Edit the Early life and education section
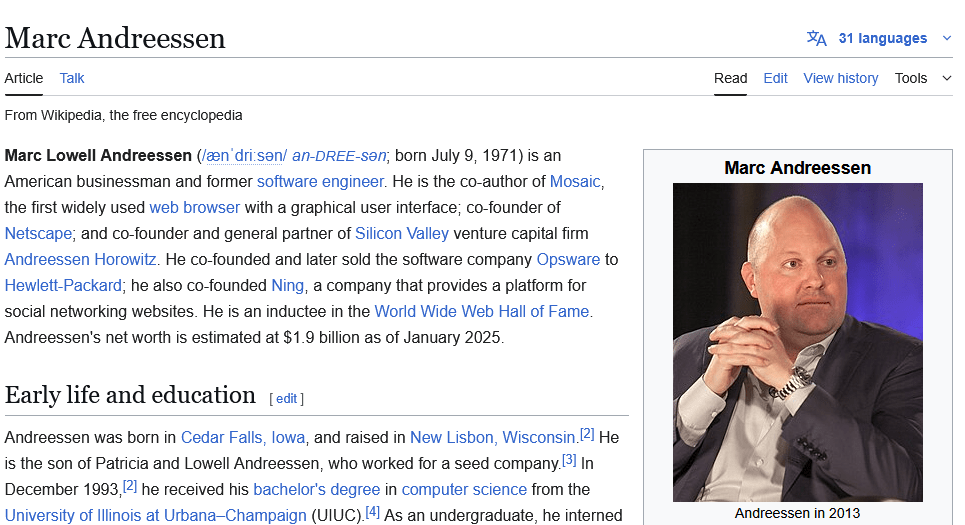The width and height of the screenshot is (965, 525). click(x=286, y=398)
